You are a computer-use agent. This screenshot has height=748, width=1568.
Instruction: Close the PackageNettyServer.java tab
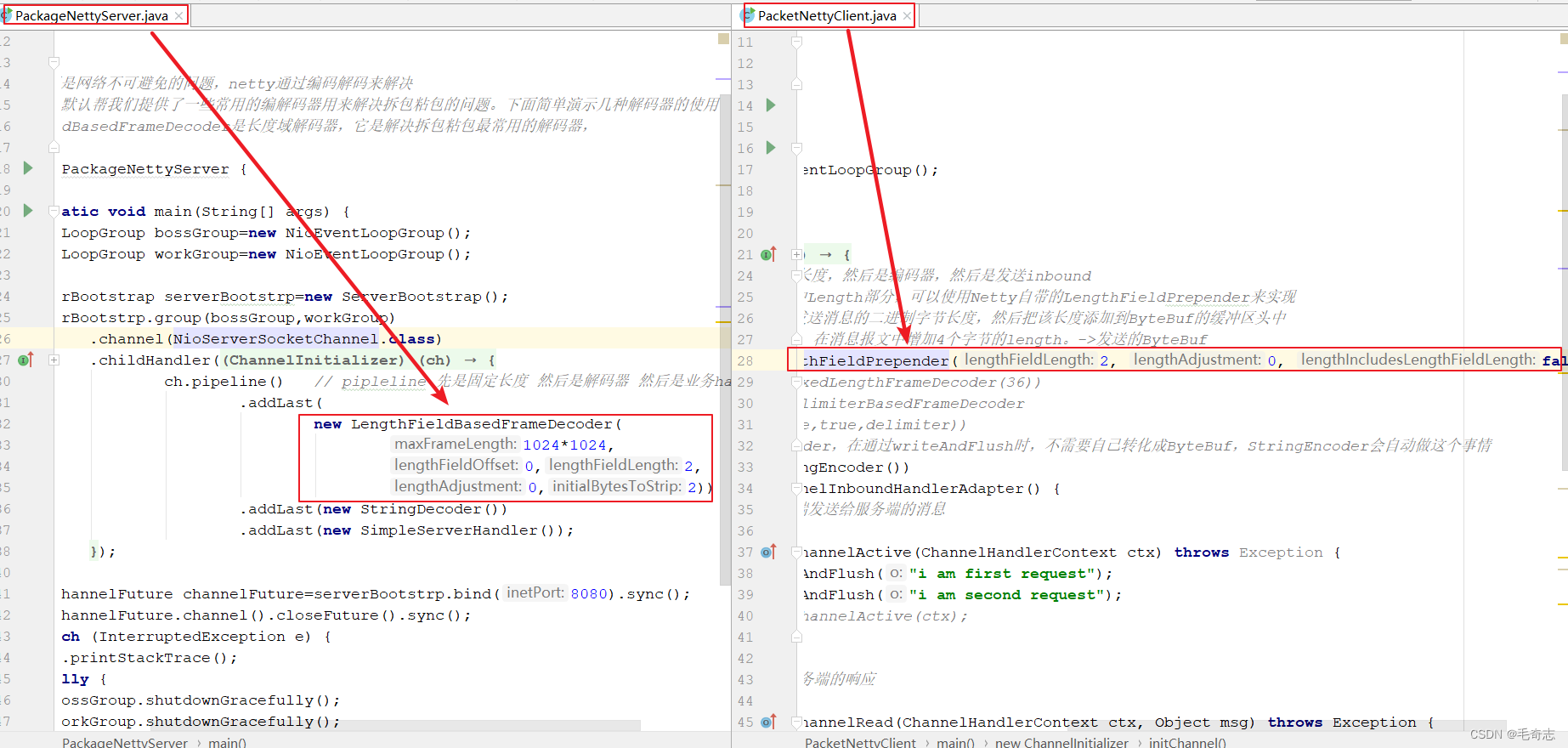pos(178,16)
